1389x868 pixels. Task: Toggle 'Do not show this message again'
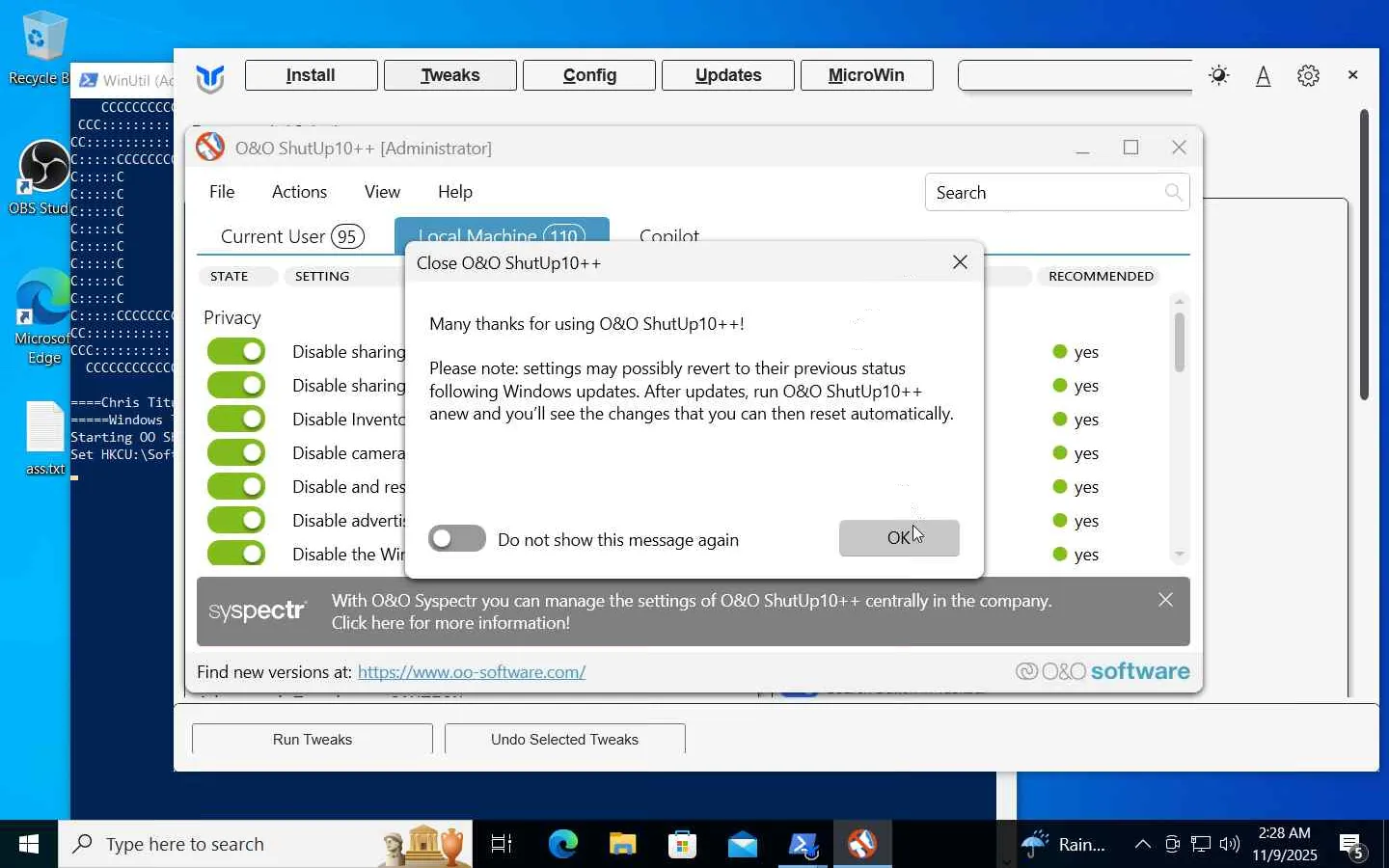pos(457,538)
